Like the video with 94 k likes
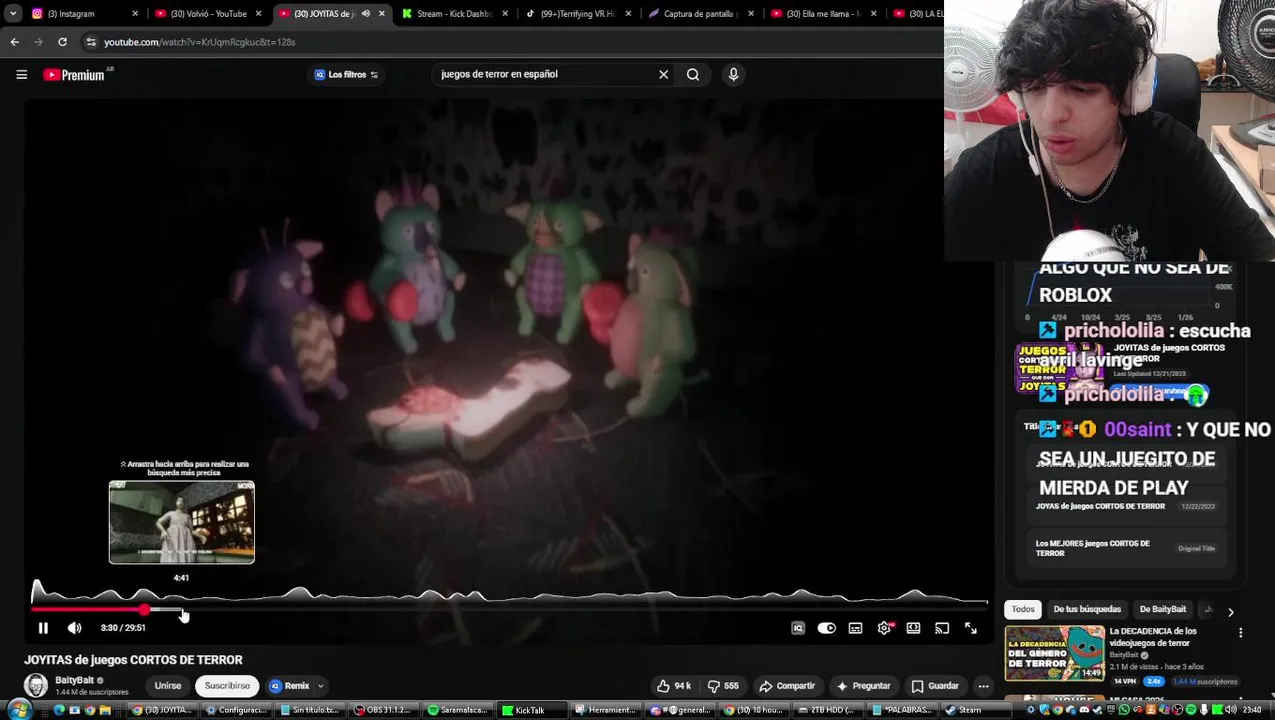Image resolution: width=1275 pixels, height=720 pixels. click(674, 686)
